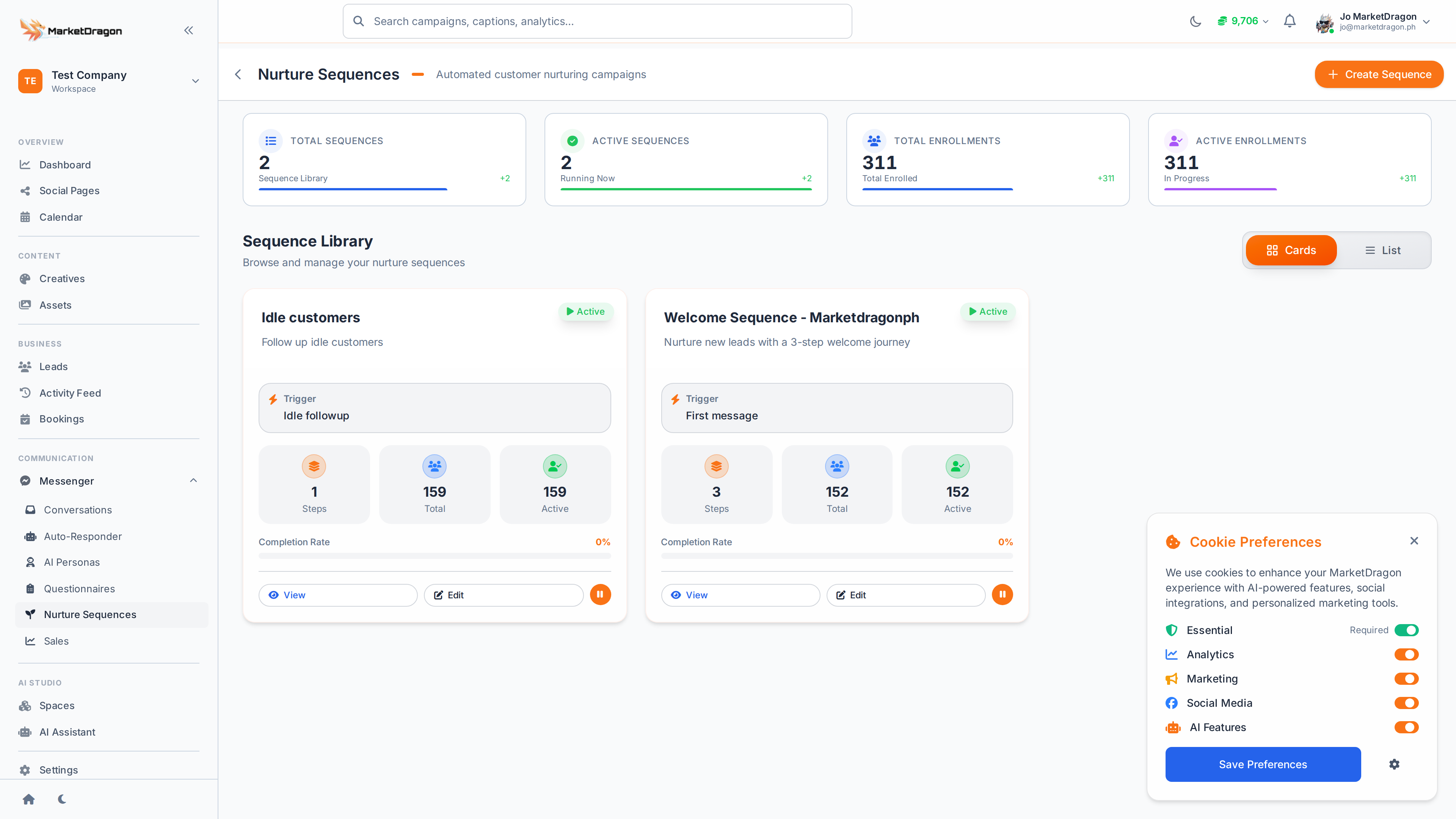Click the Active Sequences checkmark icon
Viewport: 1456px width, 819px height.
(573, 141)
